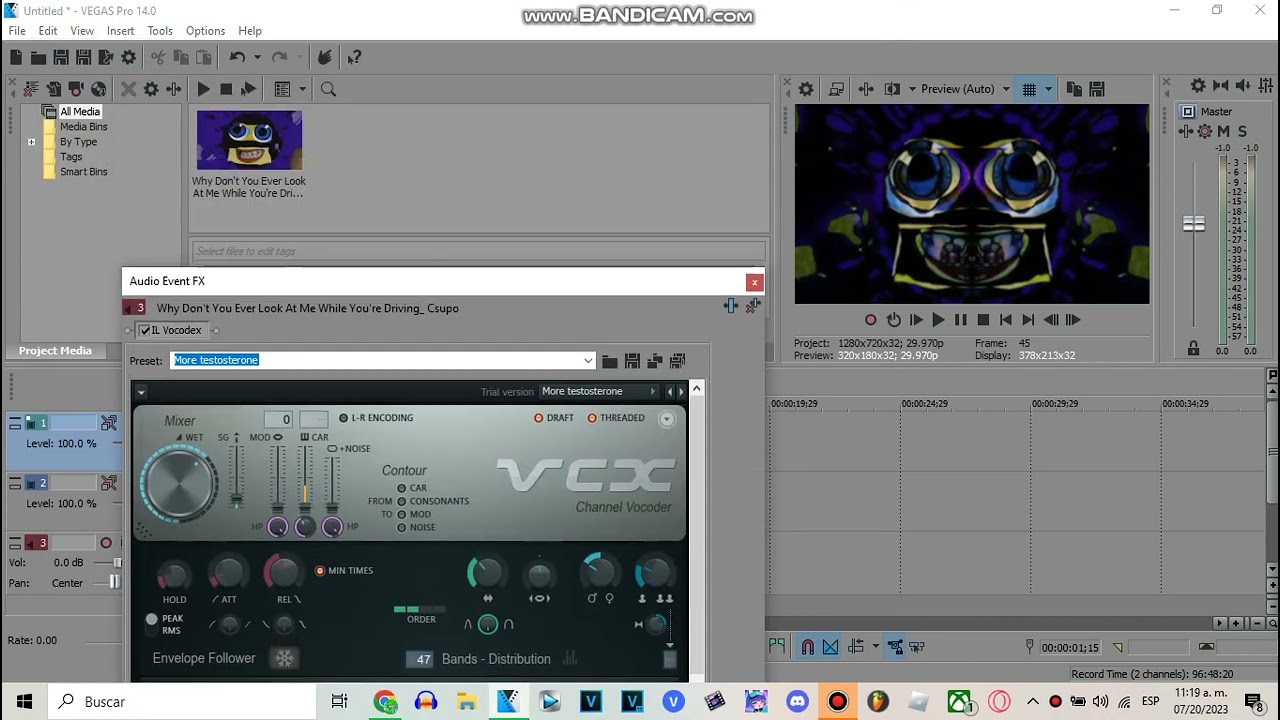The height and width of the screenshot is (720, 1280).
Task: Expand the Overlays dropdown arrow in preview
Action: coord(1048,89)
